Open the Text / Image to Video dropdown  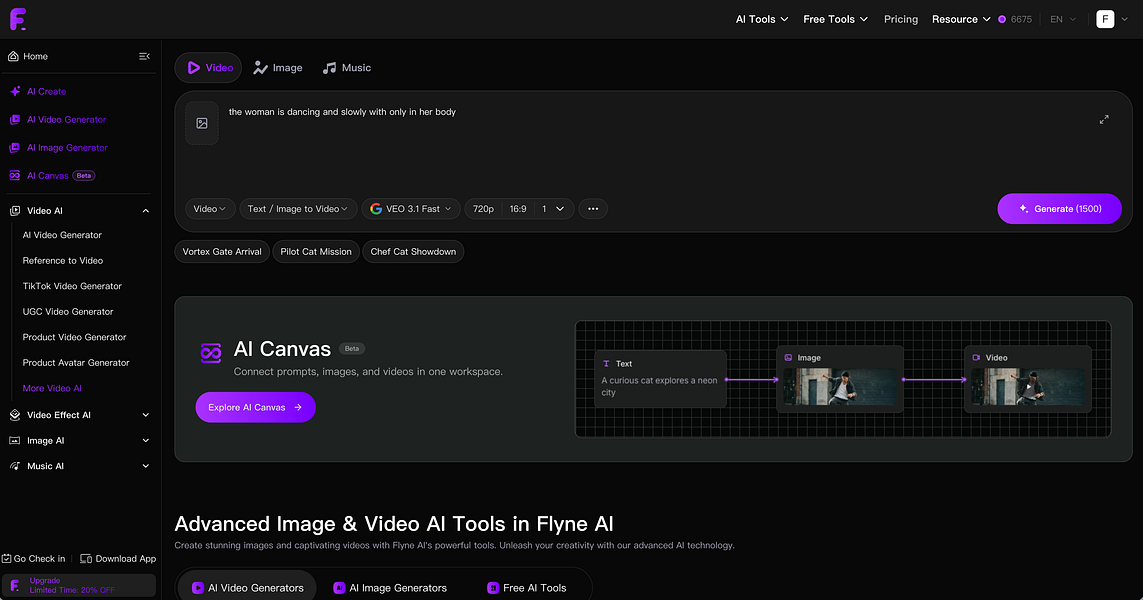tap(298, 209)
